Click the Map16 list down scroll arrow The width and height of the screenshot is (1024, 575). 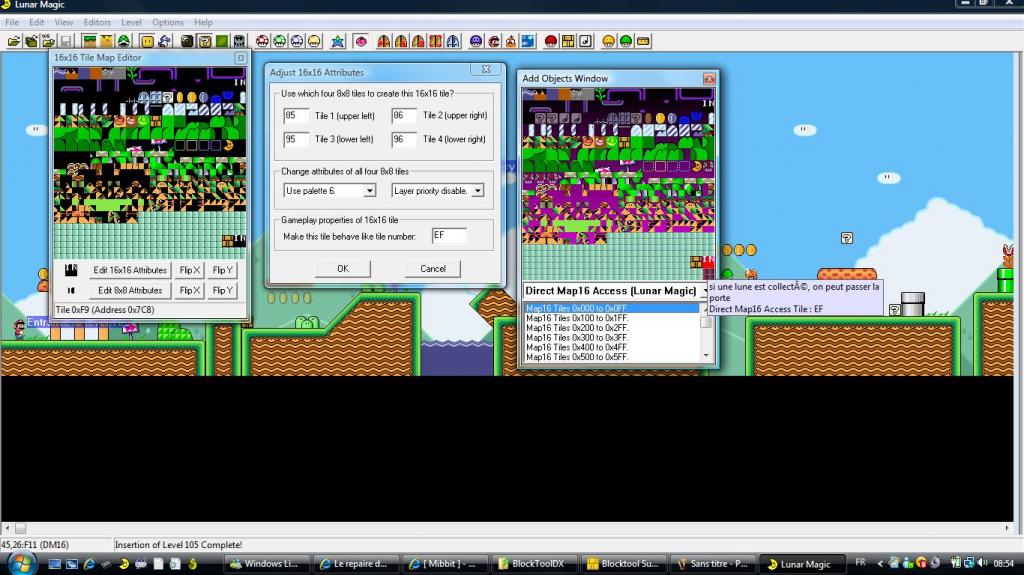pyautogui.click(x=706, y=356)
